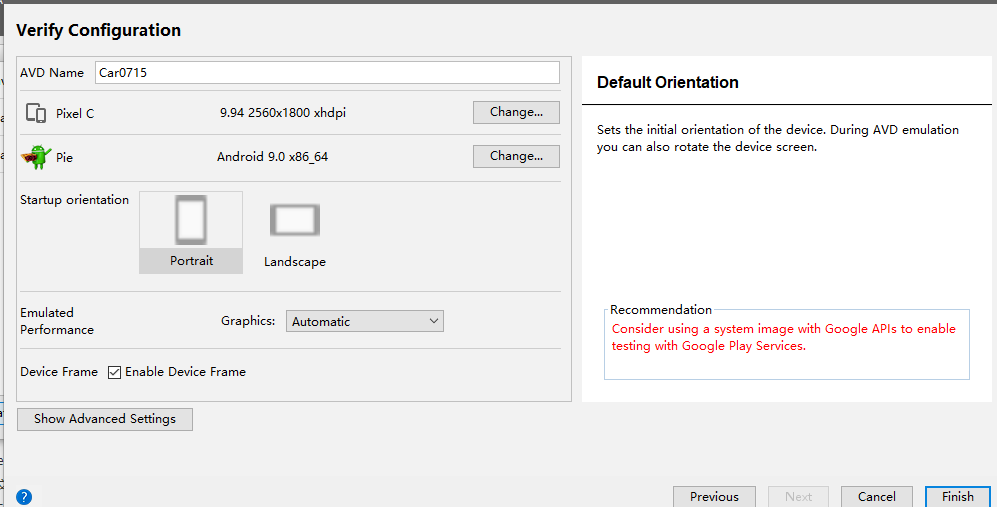Change the Pixel C hardware device
This screenshot has width=997, height=507.
[516, 112]
